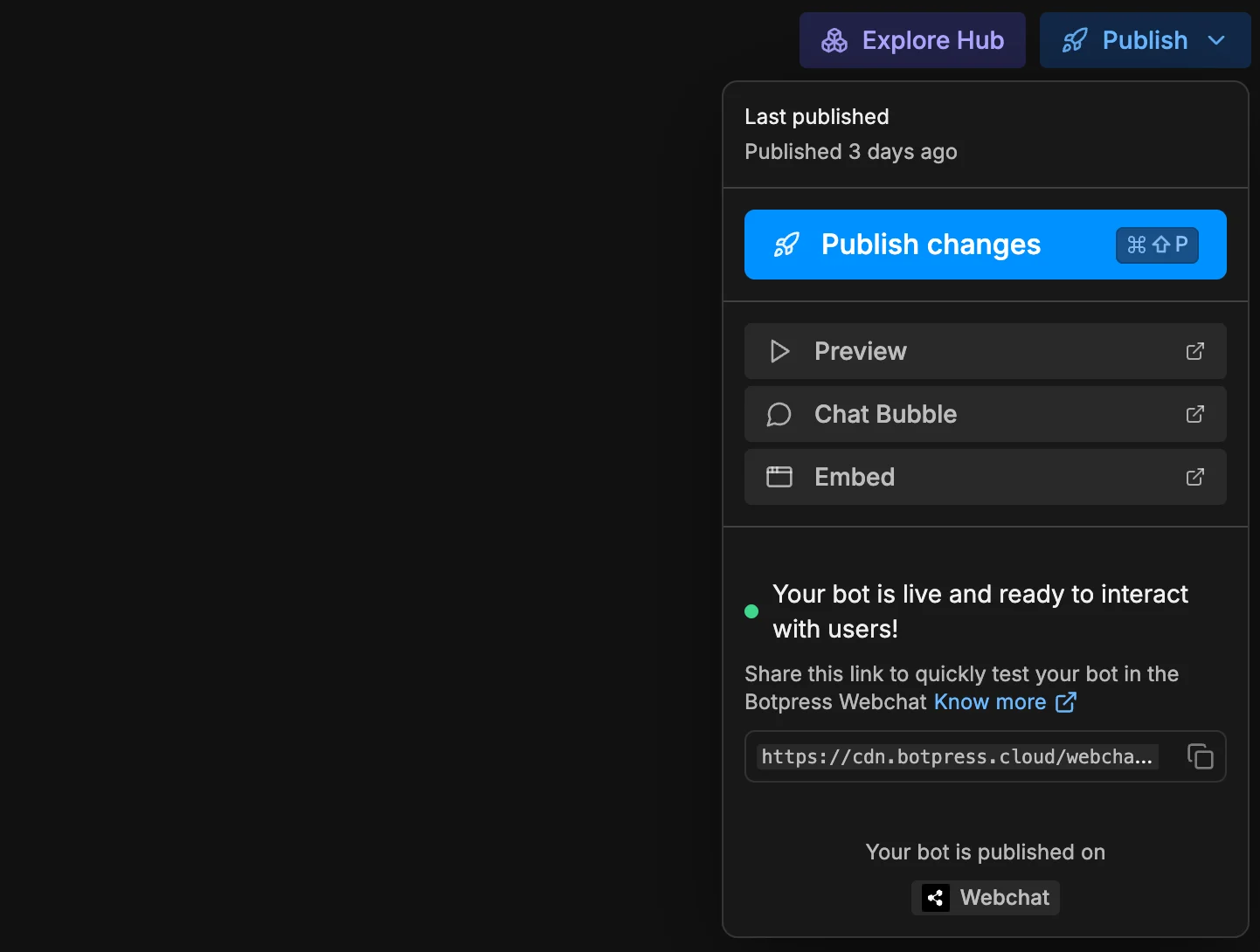Open the Chat Bubble option
This screenshot has height=952, width=1260.
(986, 414)
